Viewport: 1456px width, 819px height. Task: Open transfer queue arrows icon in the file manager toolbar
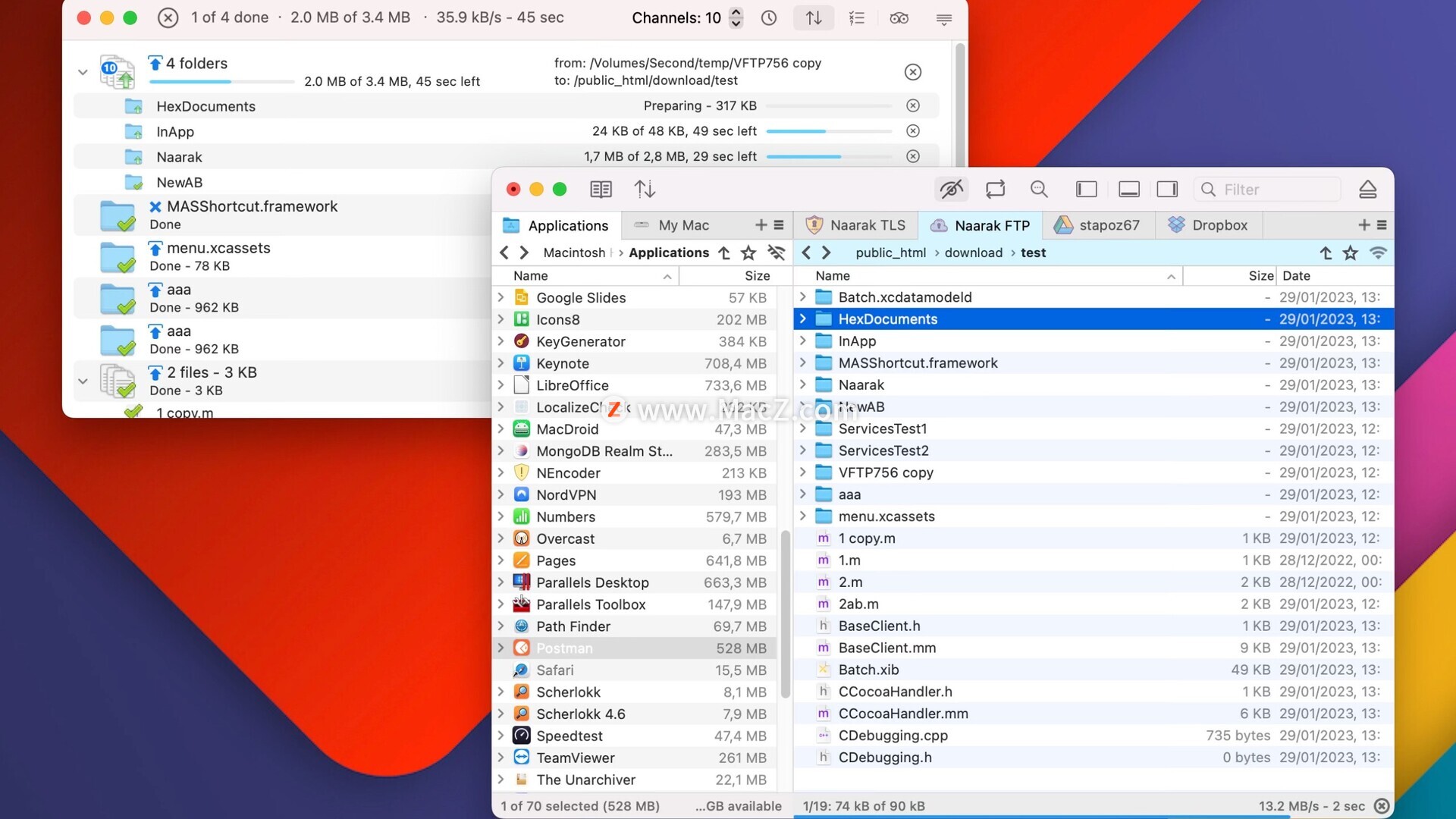tap(645, 189)
